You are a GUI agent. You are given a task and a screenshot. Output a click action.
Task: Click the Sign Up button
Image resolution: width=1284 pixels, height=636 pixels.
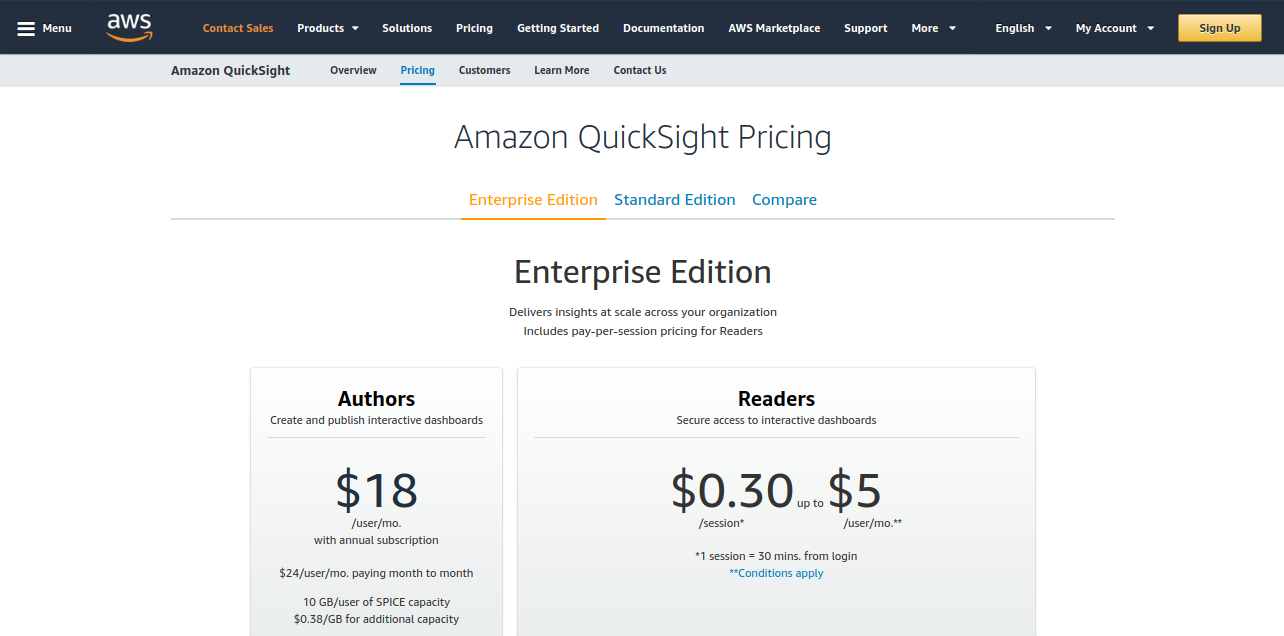(1219, 28)
